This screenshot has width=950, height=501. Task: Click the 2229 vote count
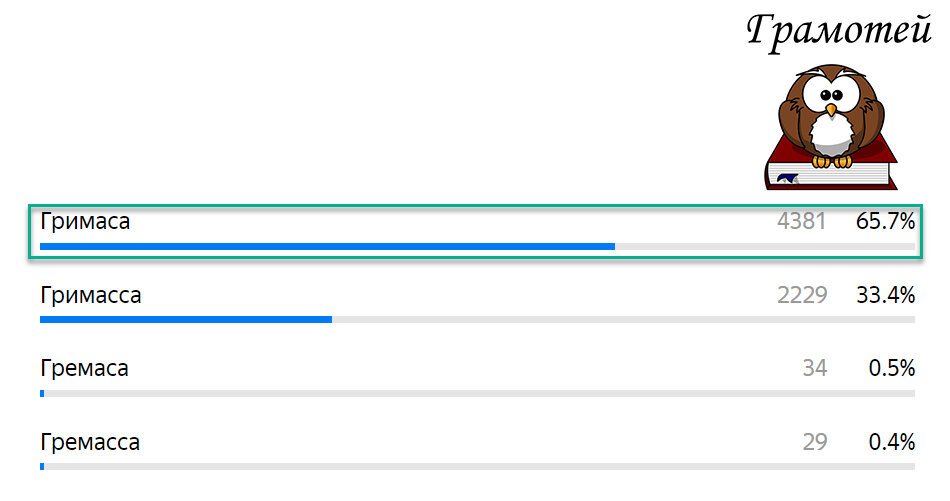802,296
